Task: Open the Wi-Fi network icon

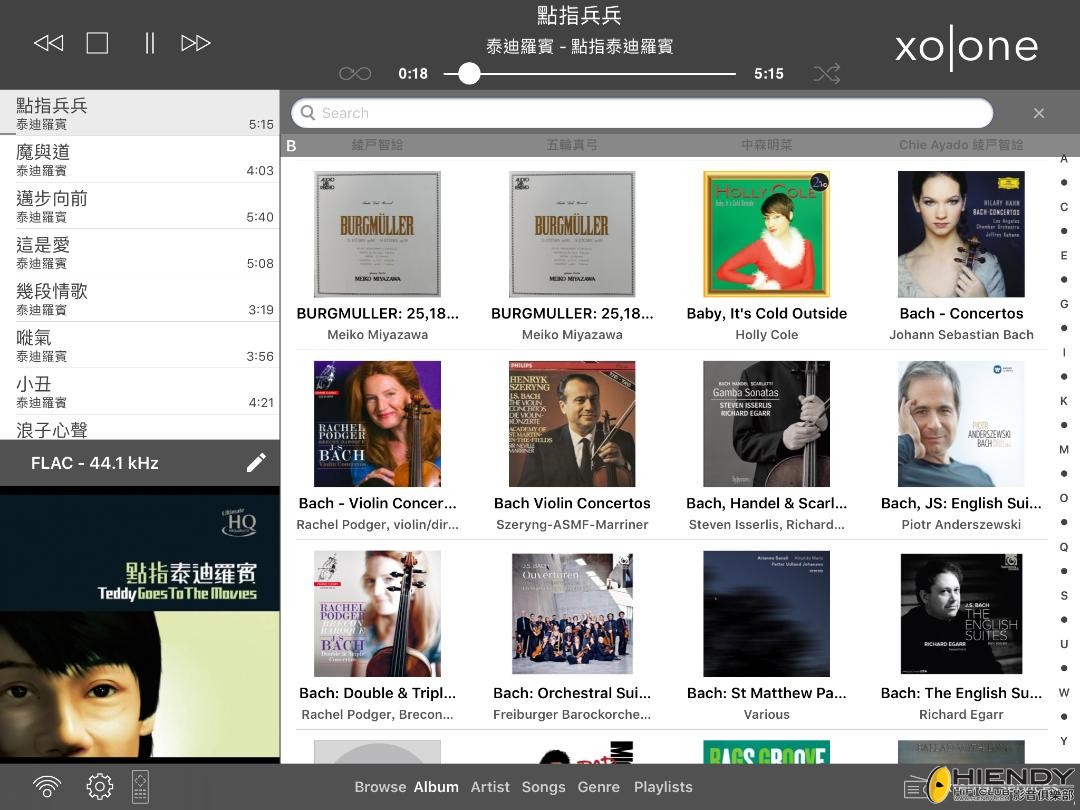Action: click(x=47, y=786)
